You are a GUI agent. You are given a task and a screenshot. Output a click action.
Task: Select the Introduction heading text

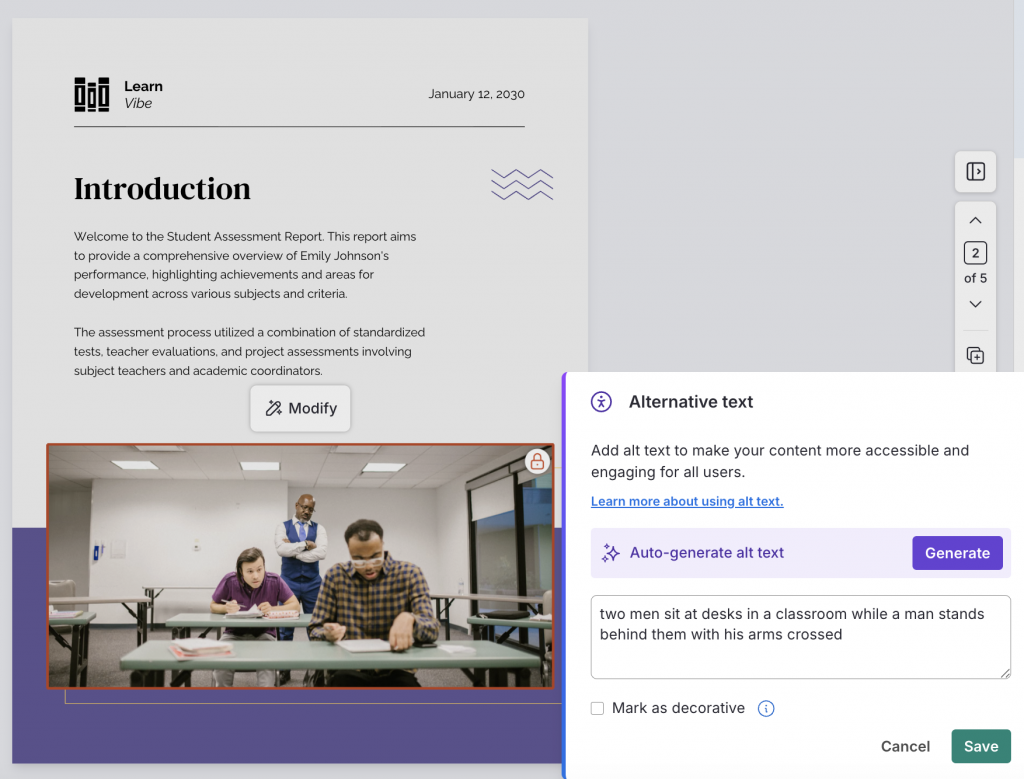coord(162,189)
